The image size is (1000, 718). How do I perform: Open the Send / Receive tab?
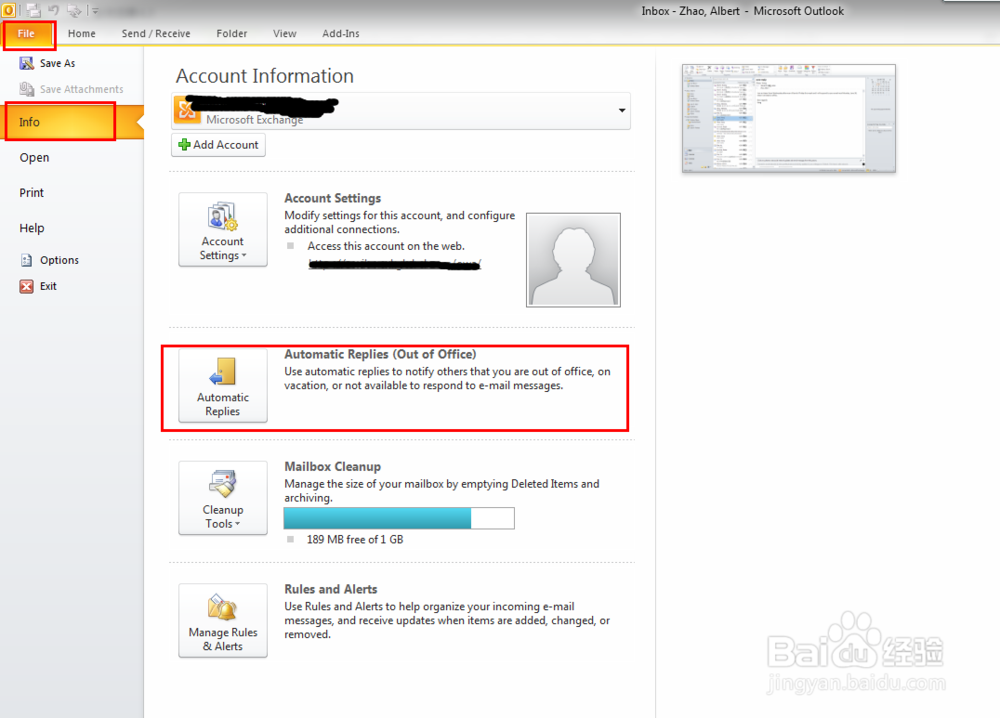[x=156, y=34]
